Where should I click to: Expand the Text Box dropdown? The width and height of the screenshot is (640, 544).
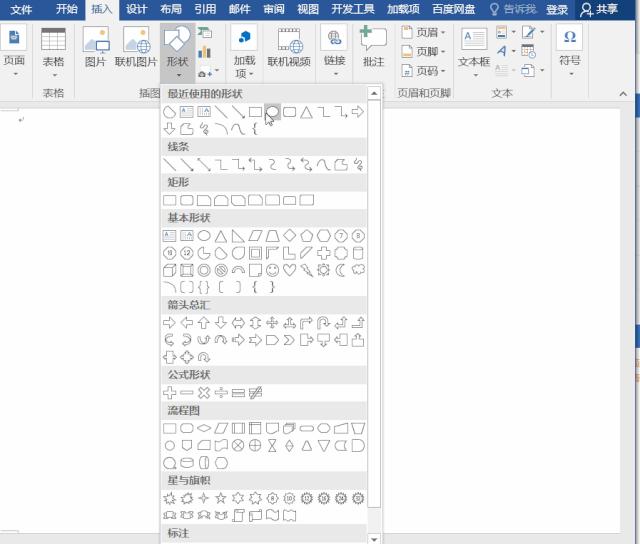(x=474, y=52)
